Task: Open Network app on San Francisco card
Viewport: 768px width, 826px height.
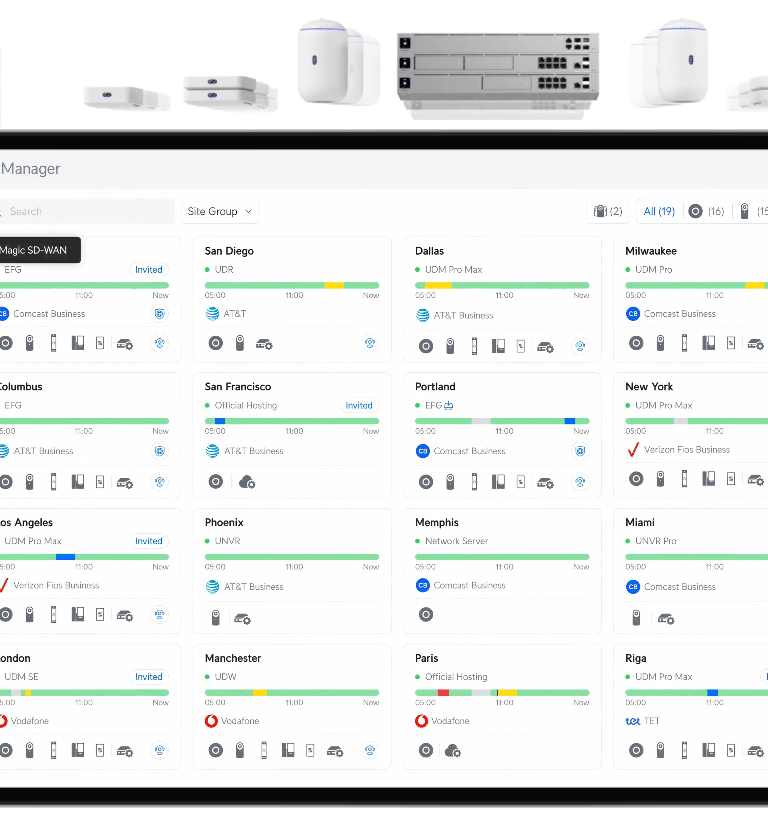Action: (x=215, y=481)
